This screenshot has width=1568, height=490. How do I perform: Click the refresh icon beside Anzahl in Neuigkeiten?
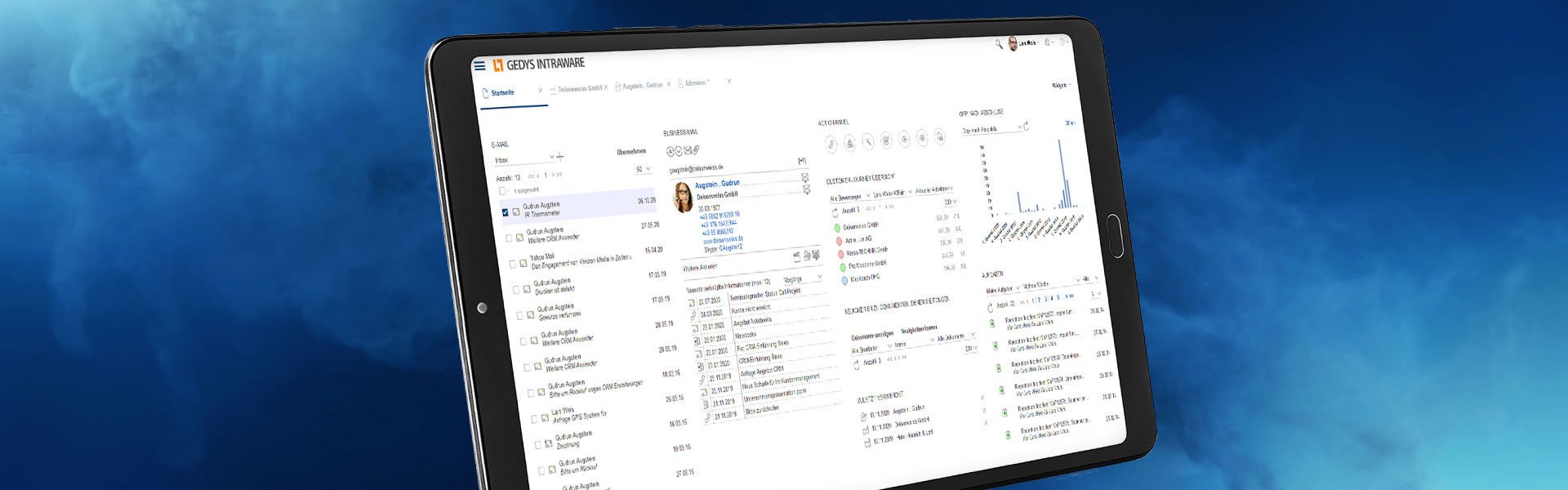tap(857, 363)
